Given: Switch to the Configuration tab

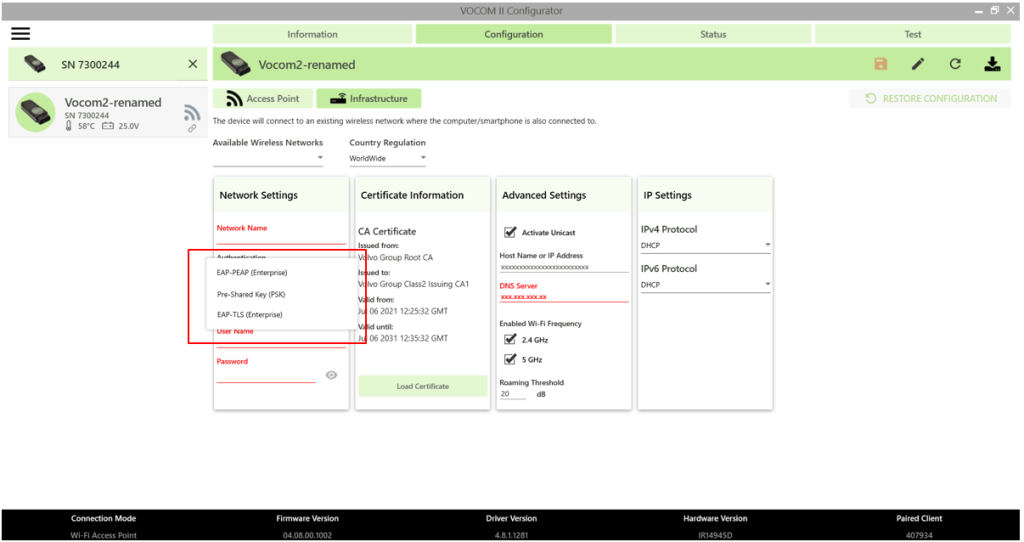Looking at the screenshot, I should 513,34.
